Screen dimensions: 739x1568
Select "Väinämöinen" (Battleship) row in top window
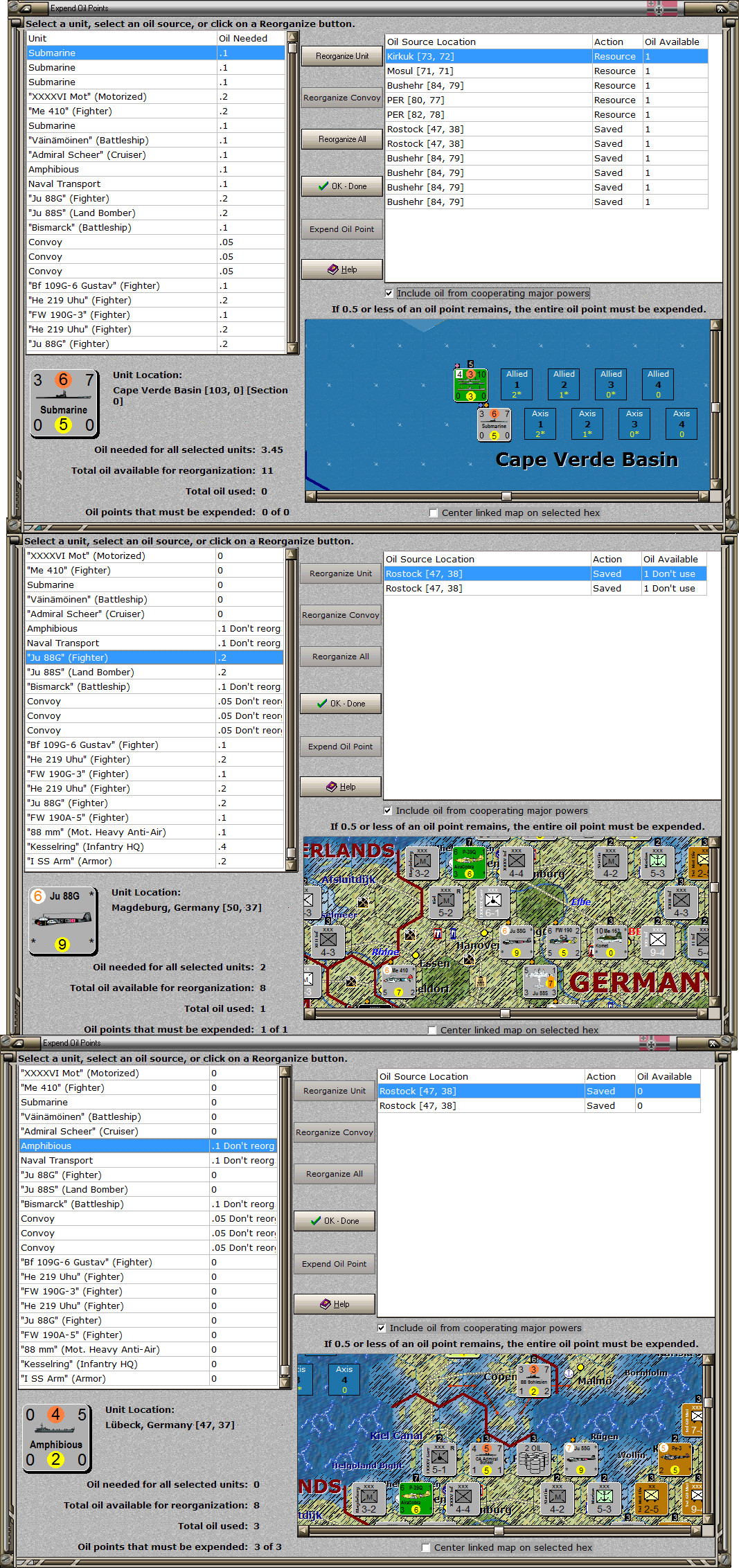pyautogui.click(x=156, y=141)
